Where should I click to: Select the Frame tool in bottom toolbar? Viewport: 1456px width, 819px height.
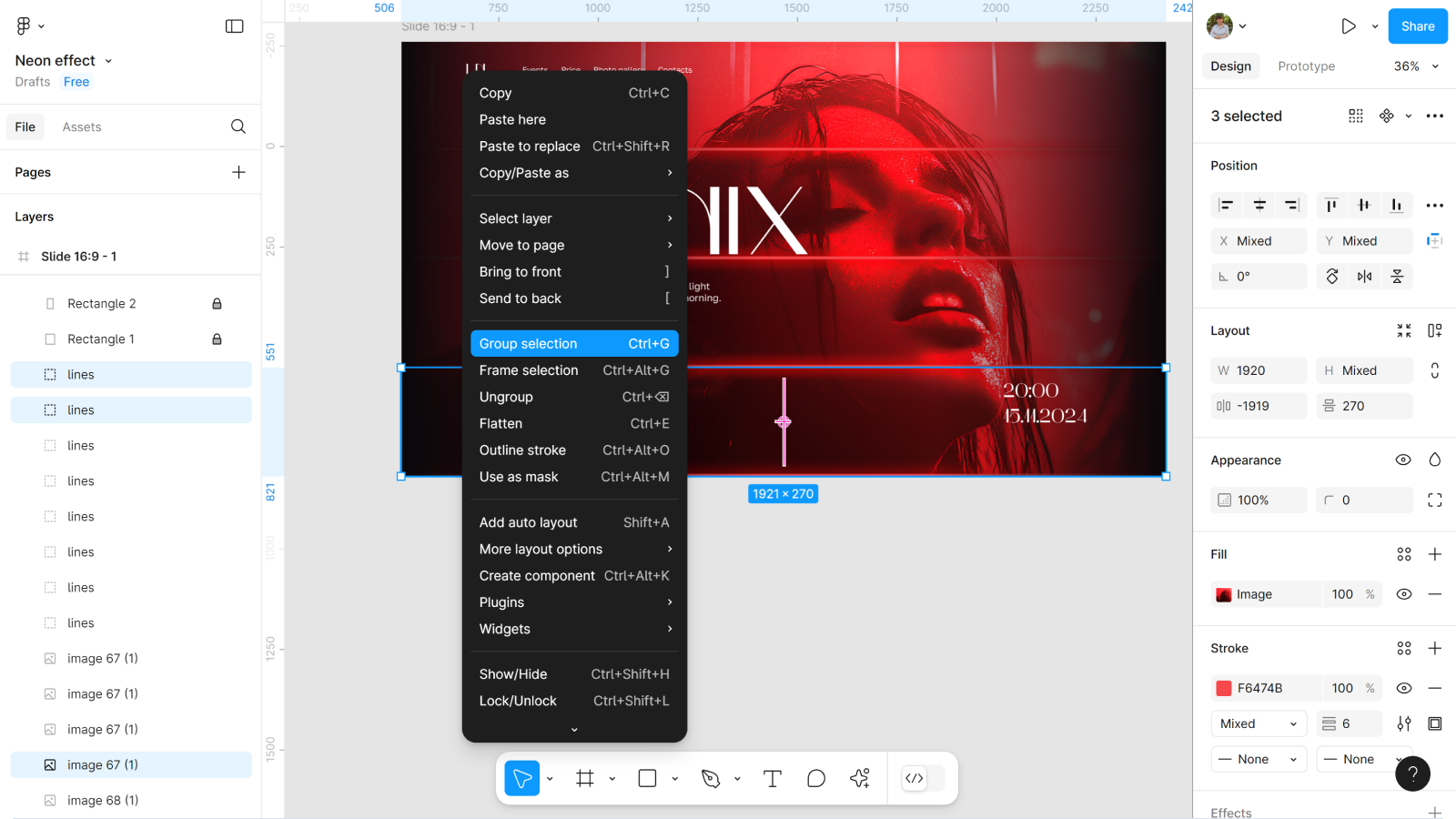tap(585, 778)
